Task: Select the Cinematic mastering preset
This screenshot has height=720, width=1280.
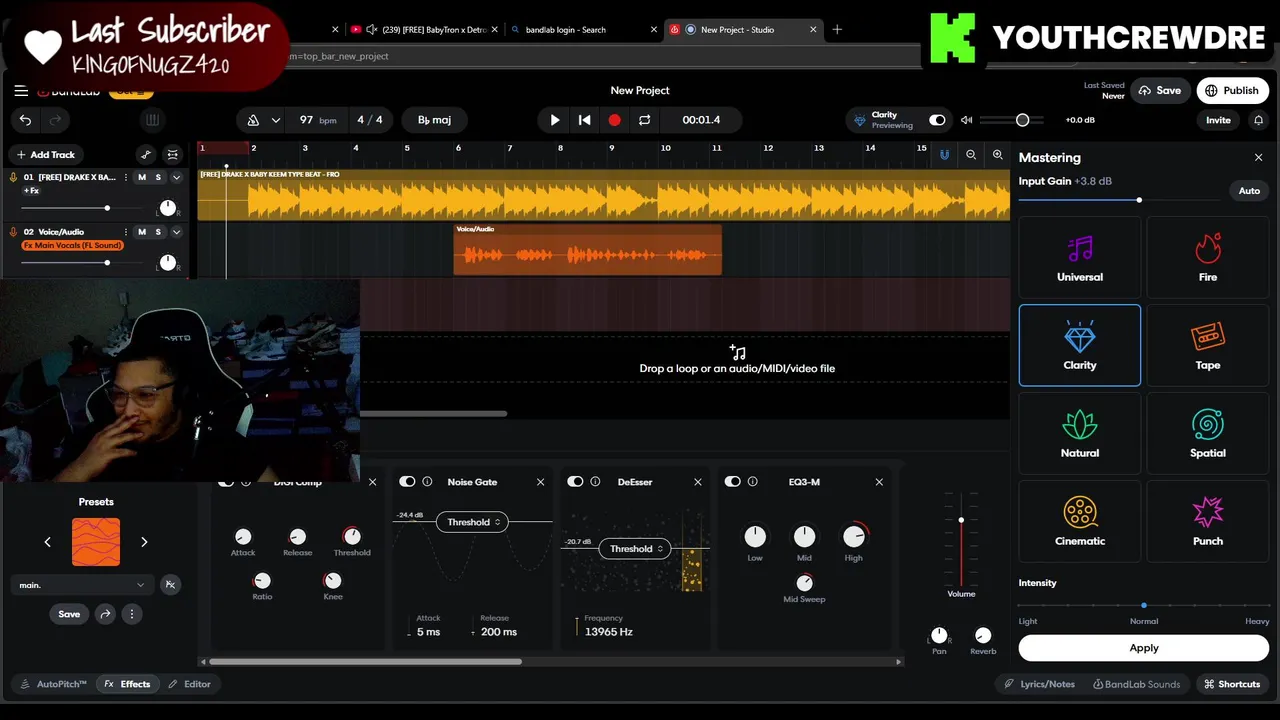Action: (x=1080, y=522)
